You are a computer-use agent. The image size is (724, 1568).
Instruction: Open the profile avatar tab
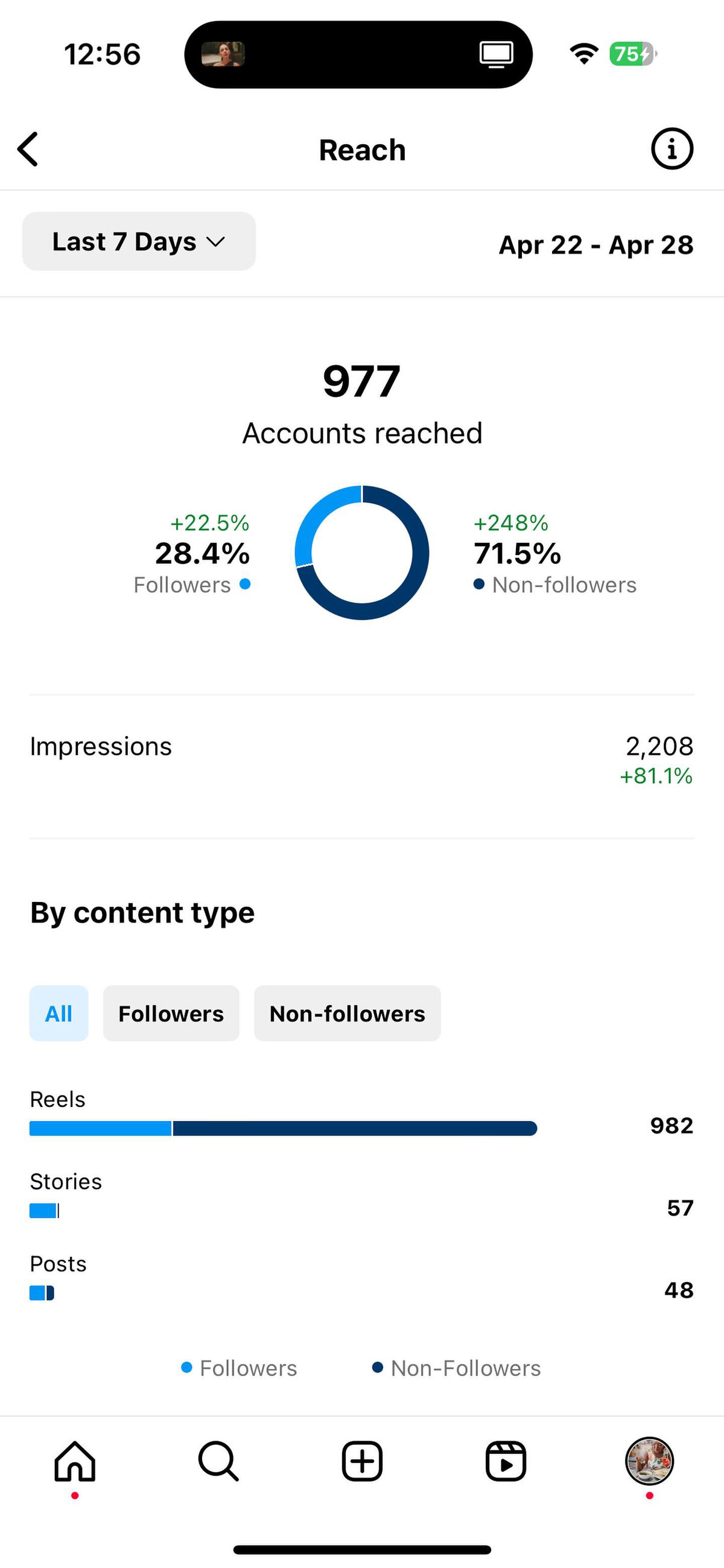[x=649, y=1461]
